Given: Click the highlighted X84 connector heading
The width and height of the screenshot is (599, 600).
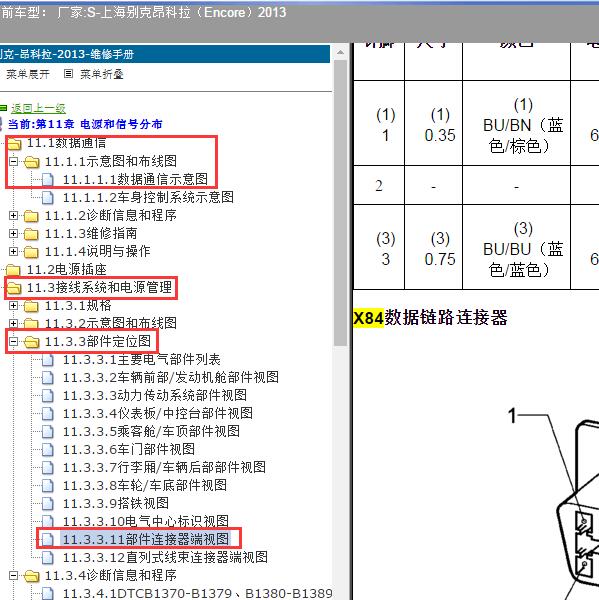Looking at the screenshot, I should tap(368, 318).
